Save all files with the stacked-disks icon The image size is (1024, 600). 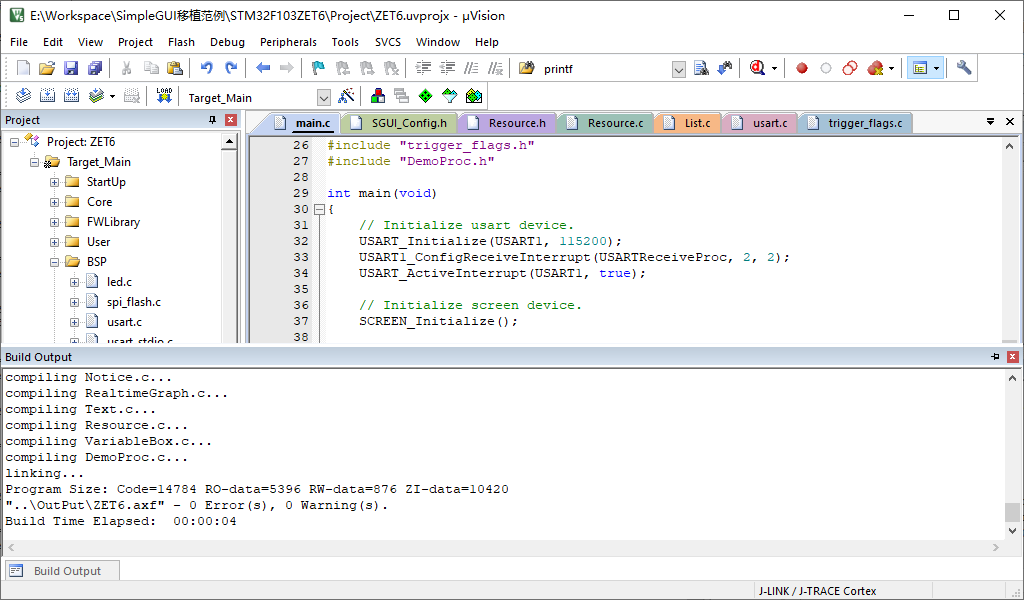pos(95,68)
